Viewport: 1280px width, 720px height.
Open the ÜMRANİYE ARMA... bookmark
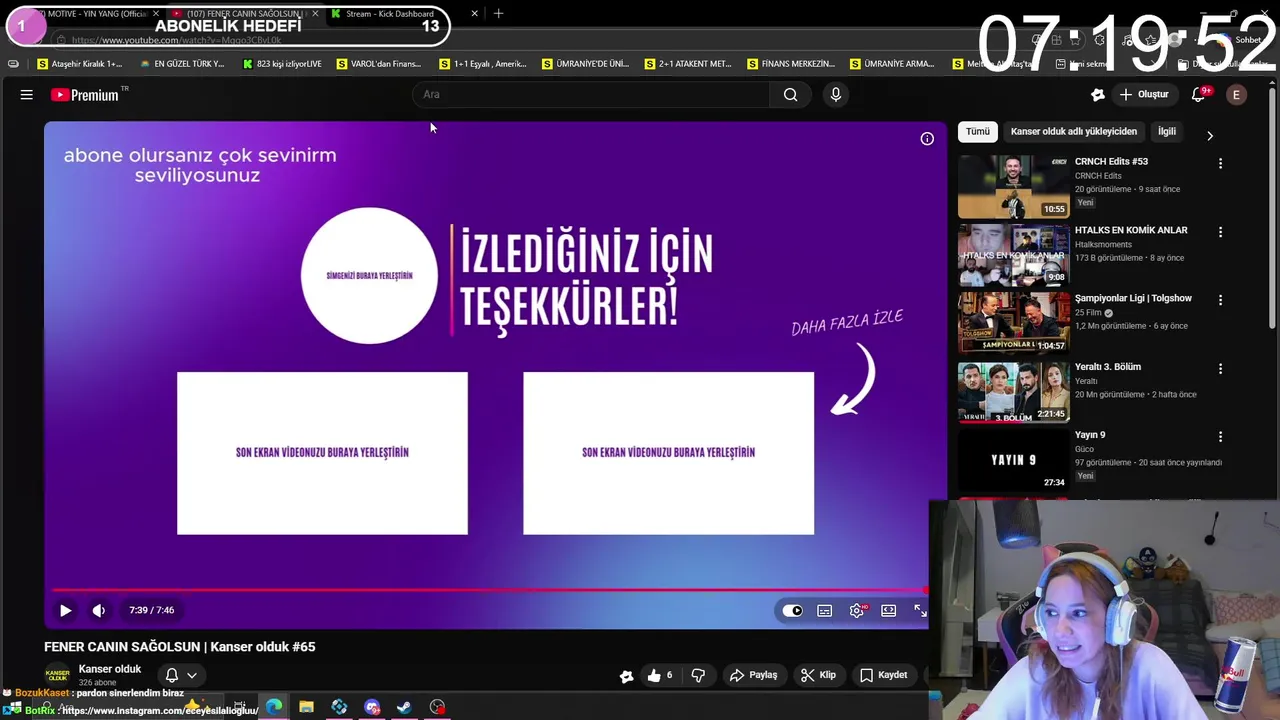click(x=892, y=64)
